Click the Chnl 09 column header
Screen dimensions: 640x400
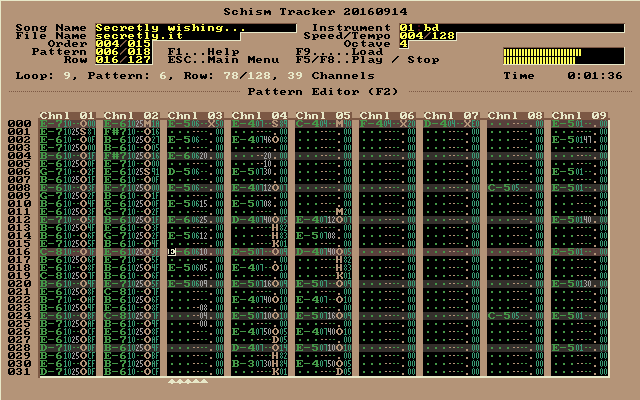pyautogui.click(x=579, y=116)
